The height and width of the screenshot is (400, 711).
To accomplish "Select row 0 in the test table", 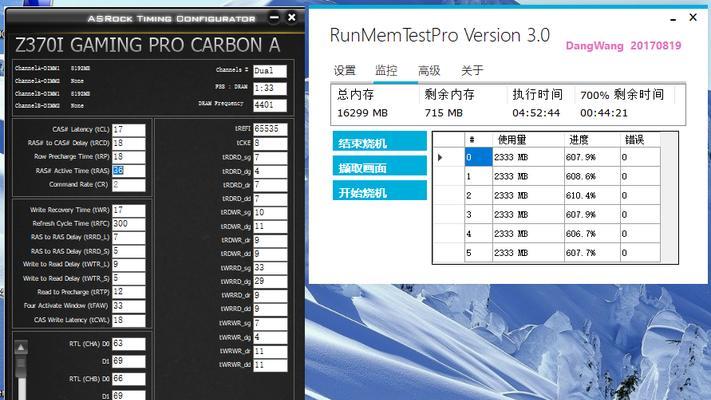I will (478, 157).
